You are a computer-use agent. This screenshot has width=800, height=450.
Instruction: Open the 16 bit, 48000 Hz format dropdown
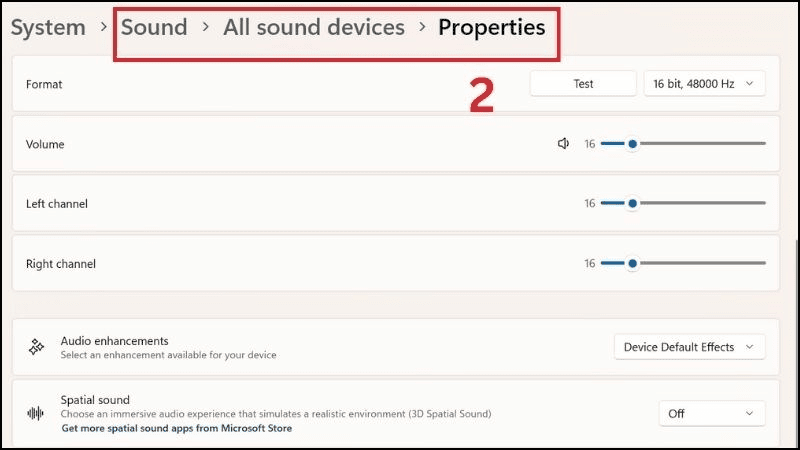[704, 84]
